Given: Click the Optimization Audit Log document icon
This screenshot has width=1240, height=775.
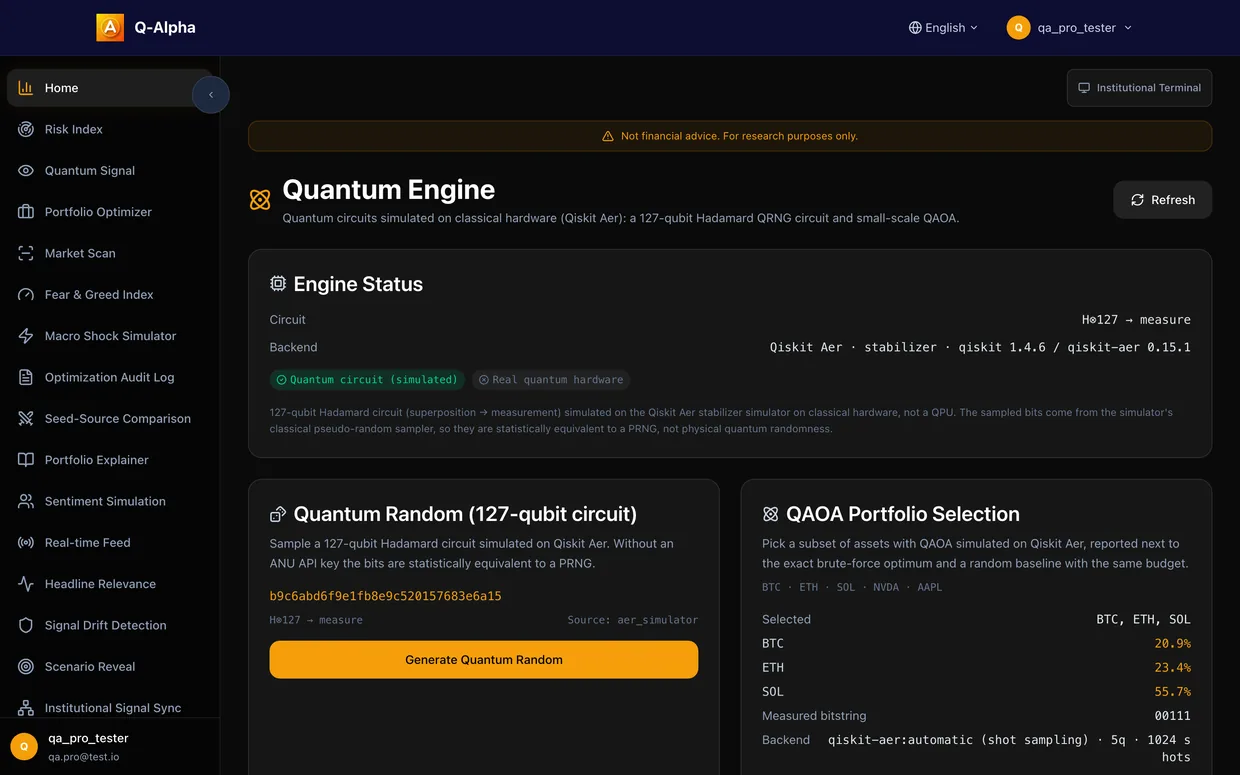Looking at the screenshot, I should click(26, 377).
